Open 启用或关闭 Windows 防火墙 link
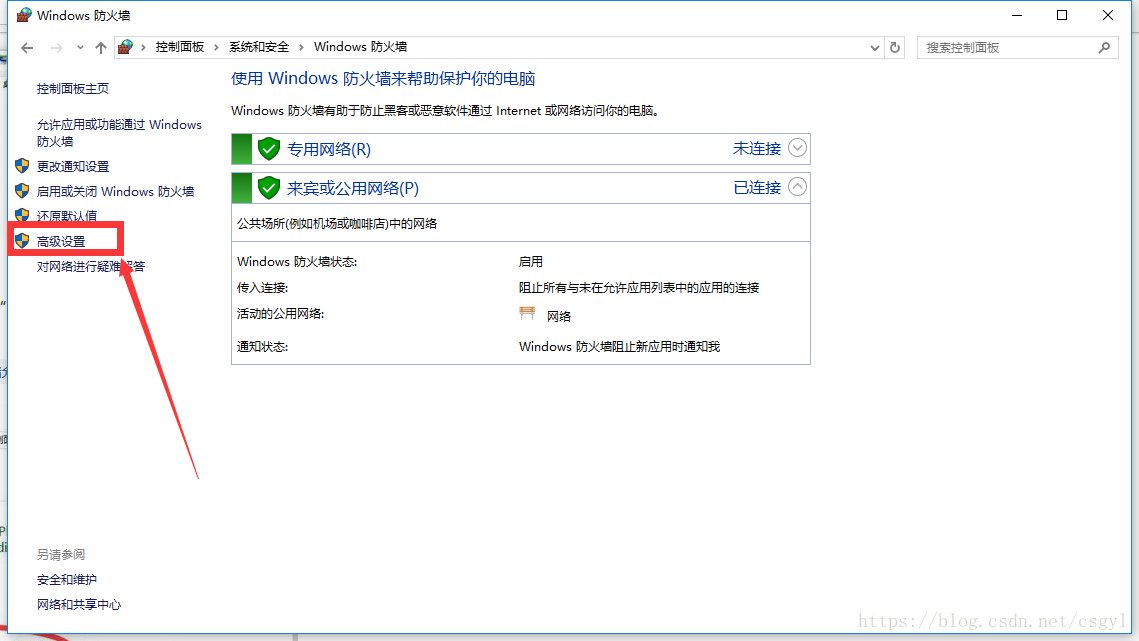Image resolution: width=1139 pixels, height=641 pixels. tap(115, 192)
